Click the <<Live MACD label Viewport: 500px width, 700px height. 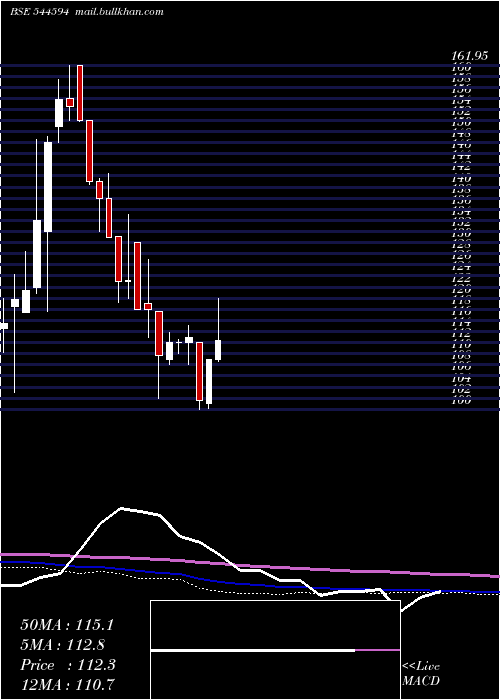click(x=421, y=674)
